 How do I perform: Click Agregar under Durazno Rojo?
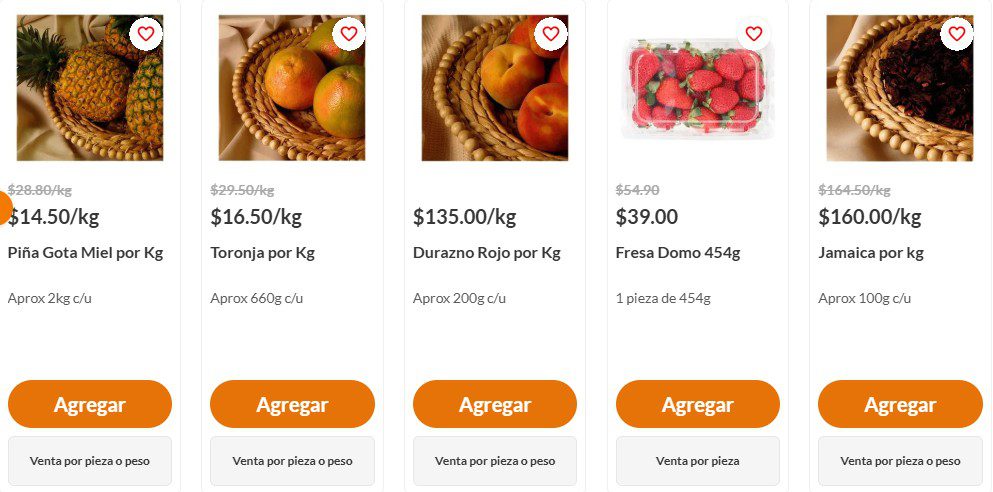point(495,404)
